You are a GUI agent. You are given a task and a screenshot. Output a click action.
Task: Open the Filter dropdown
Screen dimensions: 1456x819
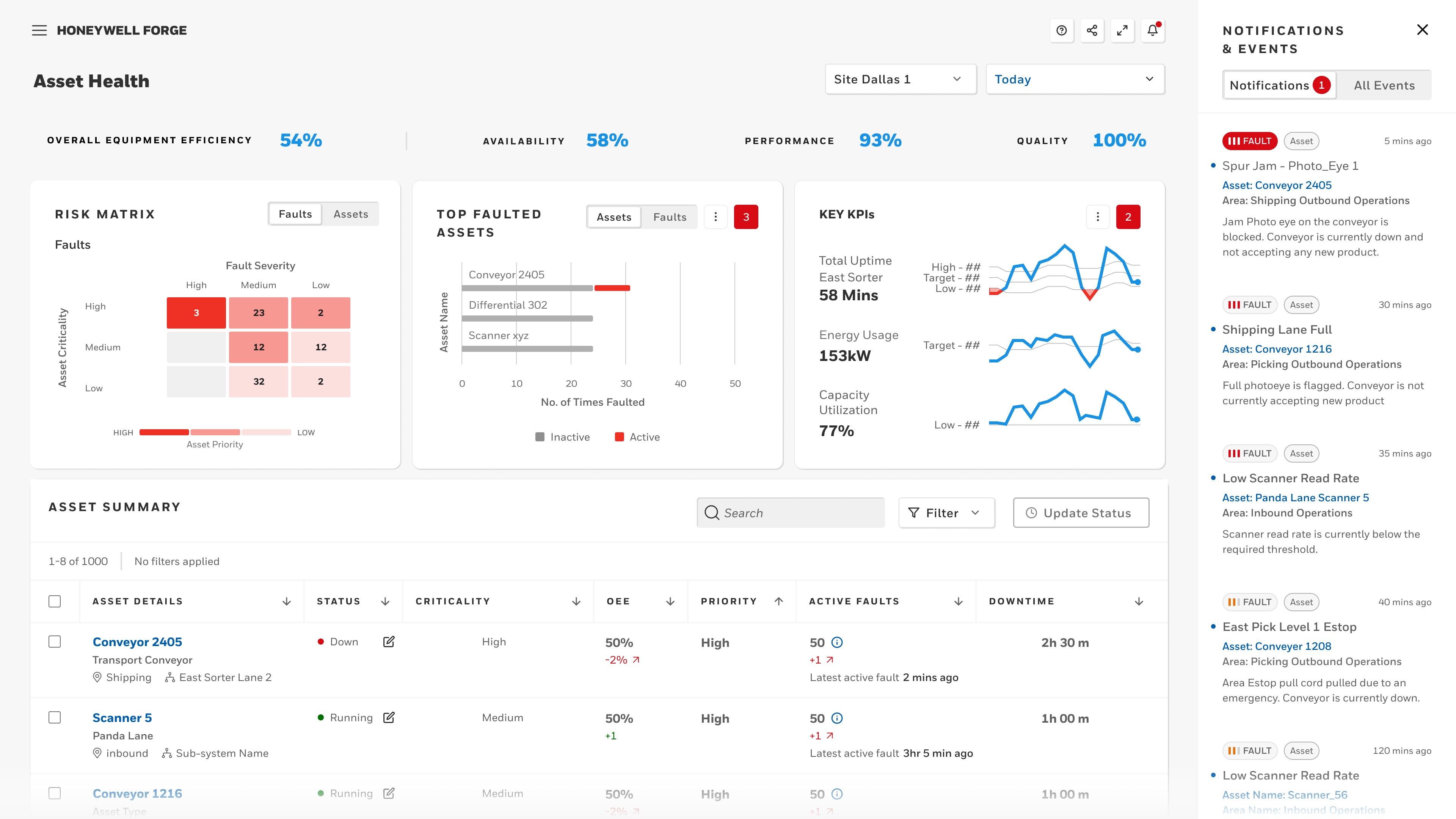(x=946, y=513)
